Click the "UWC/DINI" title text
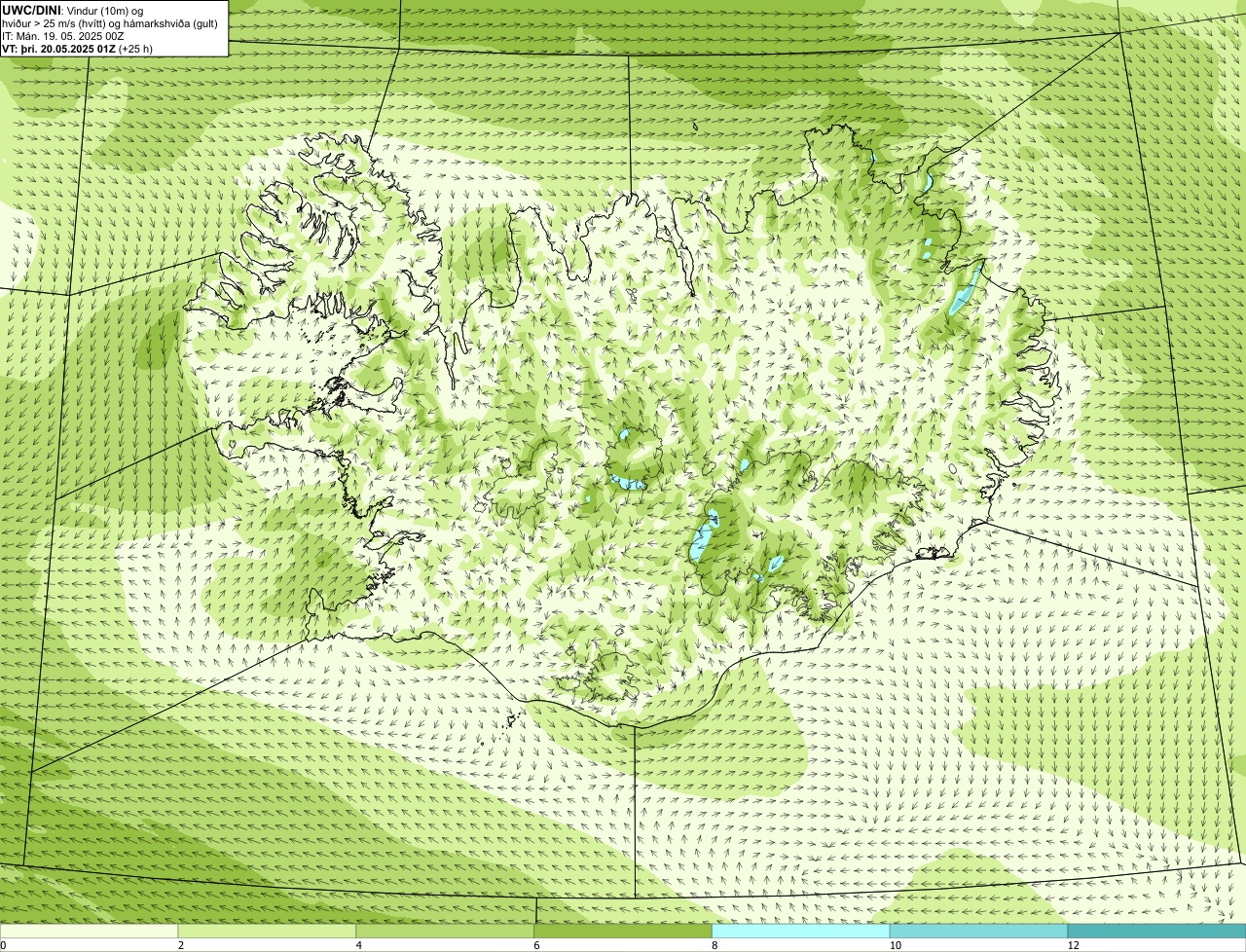This screenshot has height=952, width=1246. (32, 10)
